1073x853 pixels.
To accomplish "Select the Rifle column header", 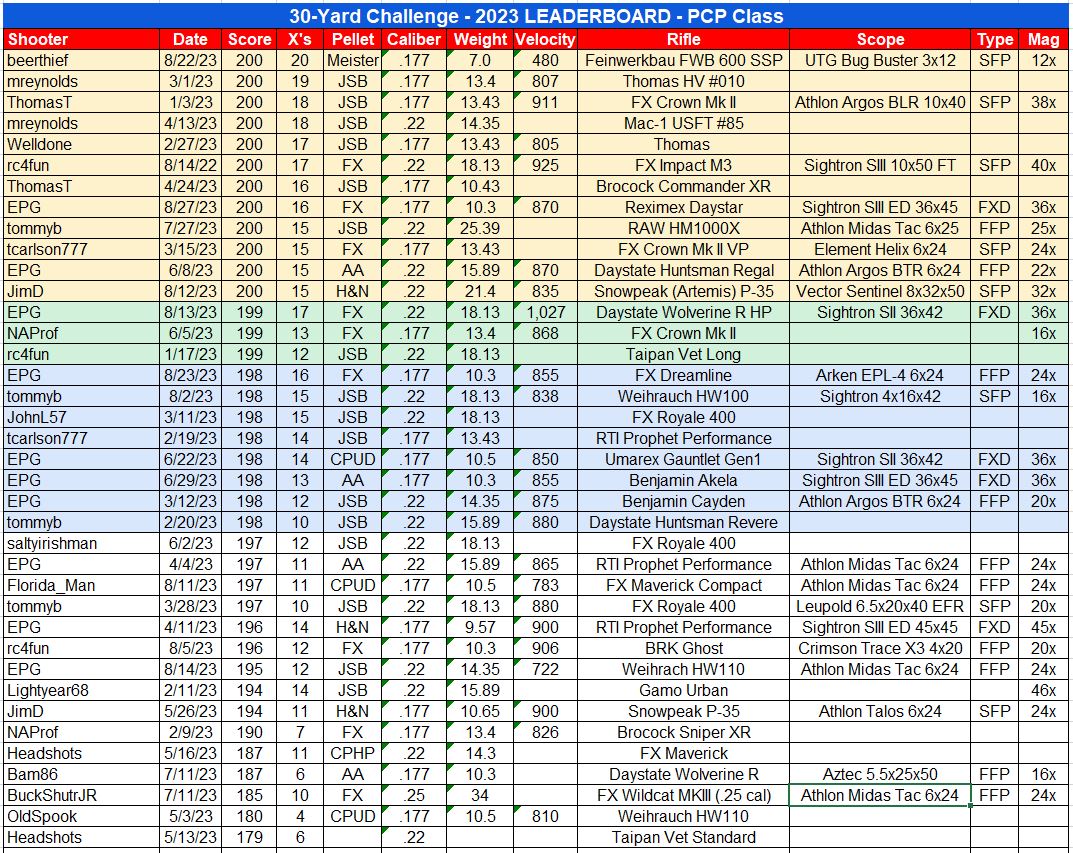I will pos(683,39).
